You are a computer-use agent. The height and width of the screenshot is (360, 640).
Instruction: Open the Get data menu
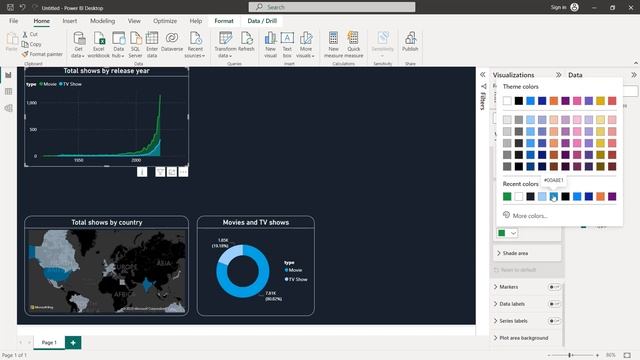coord(78,45)
